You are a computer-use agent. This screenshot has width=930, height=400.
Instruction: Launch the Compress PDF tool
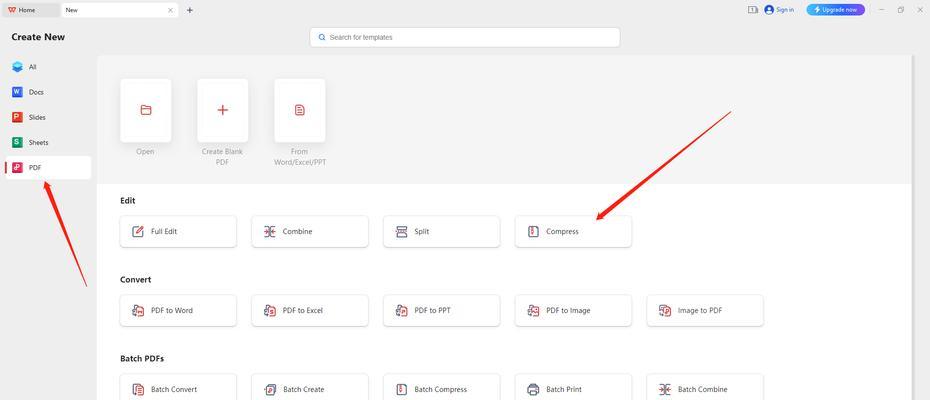(x=573, y=231)
